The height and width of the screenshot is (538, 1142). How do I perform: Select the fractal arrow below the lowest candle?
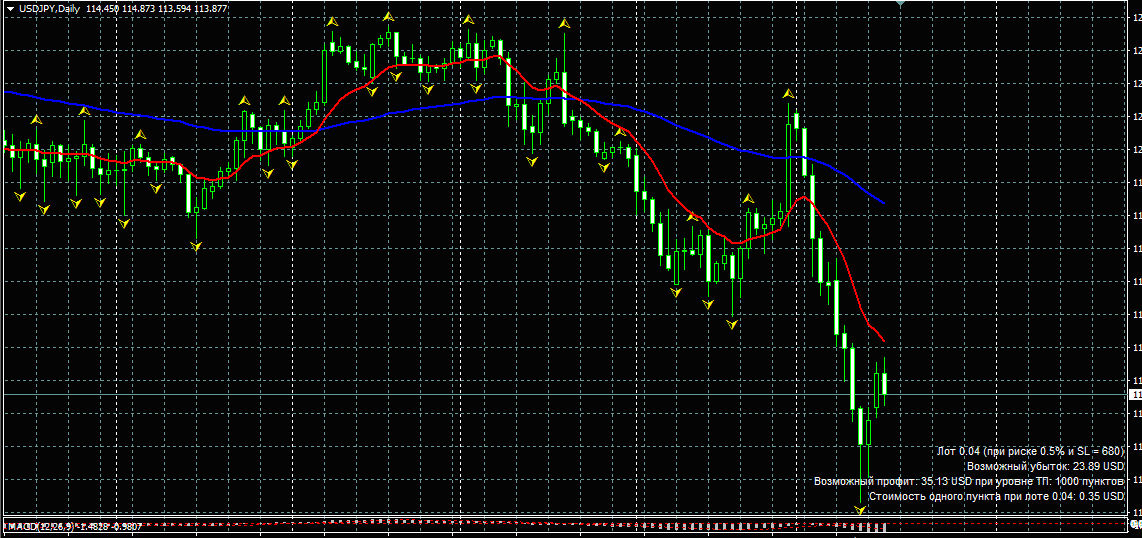tap(861, 511)
